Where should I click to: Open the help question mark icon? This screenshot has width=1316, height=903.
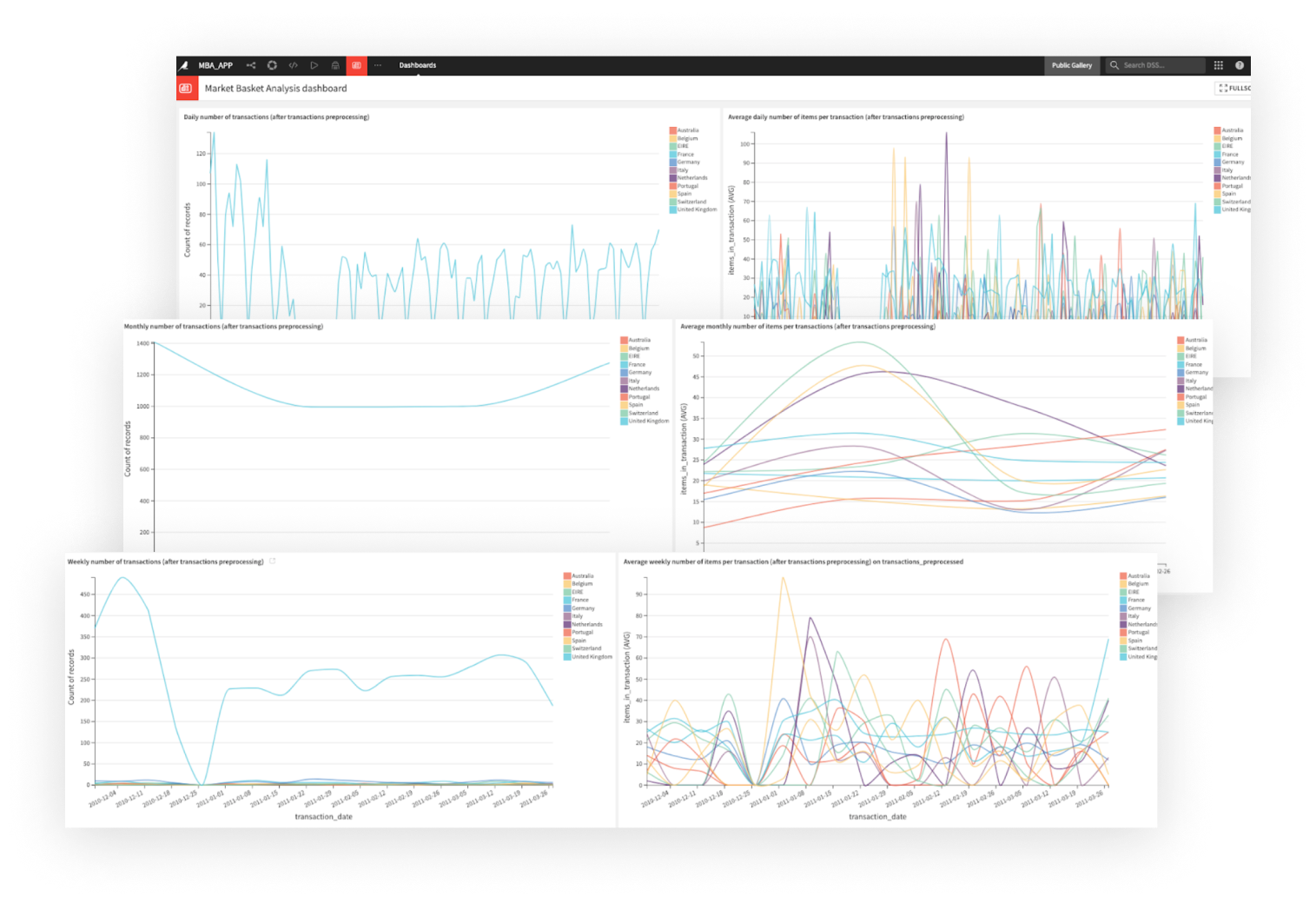(x=1240, y=65)
